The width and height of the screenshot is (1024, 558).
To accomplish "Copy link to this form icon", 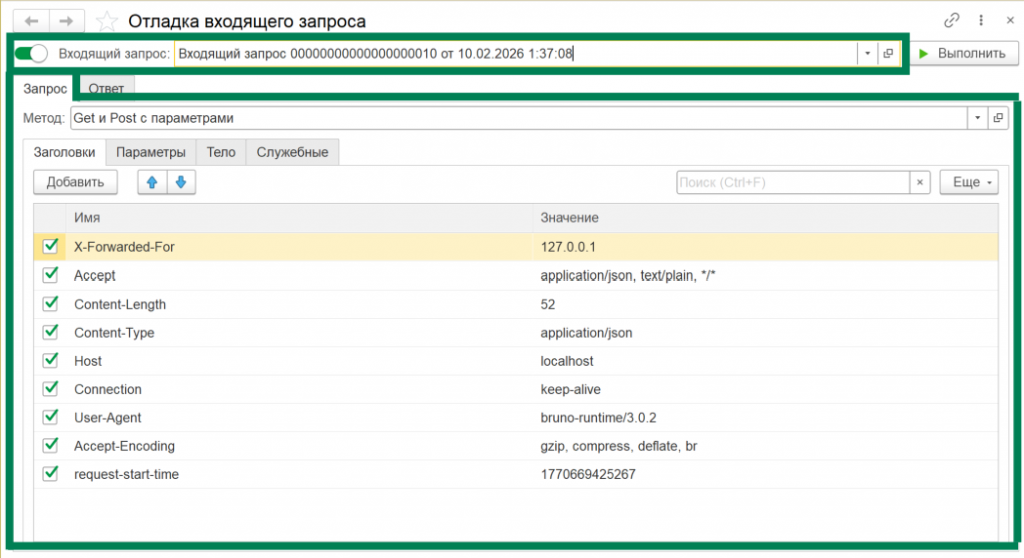I will [x=951, y=20].
